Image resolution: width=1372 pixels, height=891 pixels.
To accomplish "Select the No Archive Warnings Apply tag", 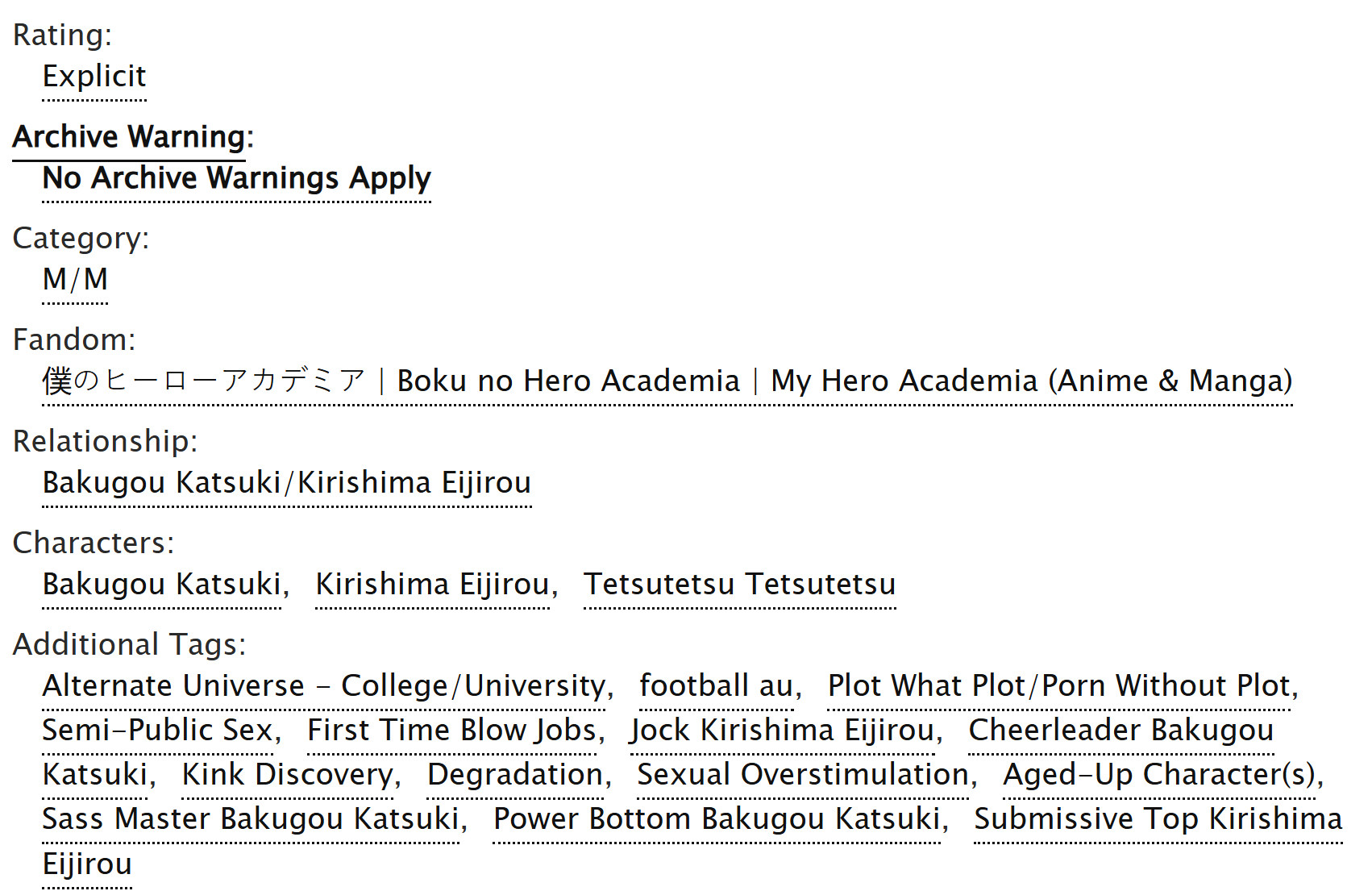I will pyautogui.click(x=236, y=178).
